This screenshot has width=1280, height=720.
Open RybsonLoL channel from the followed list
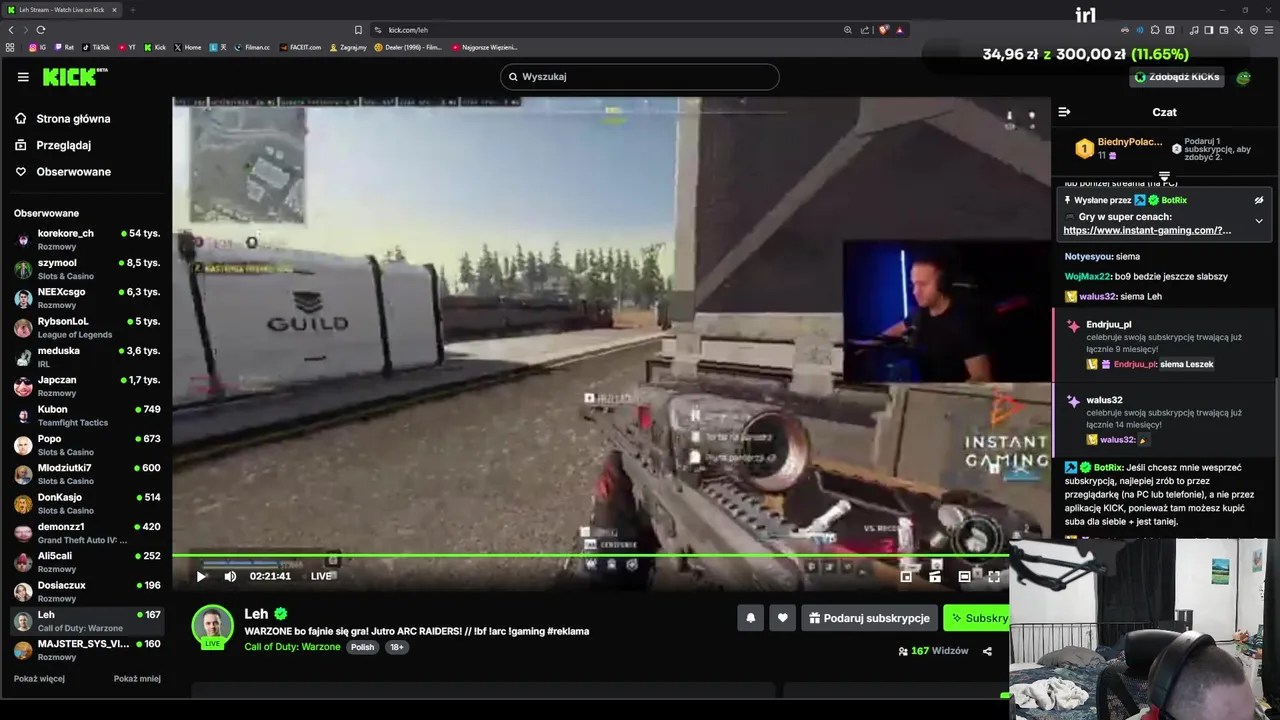tap(86, 327)
